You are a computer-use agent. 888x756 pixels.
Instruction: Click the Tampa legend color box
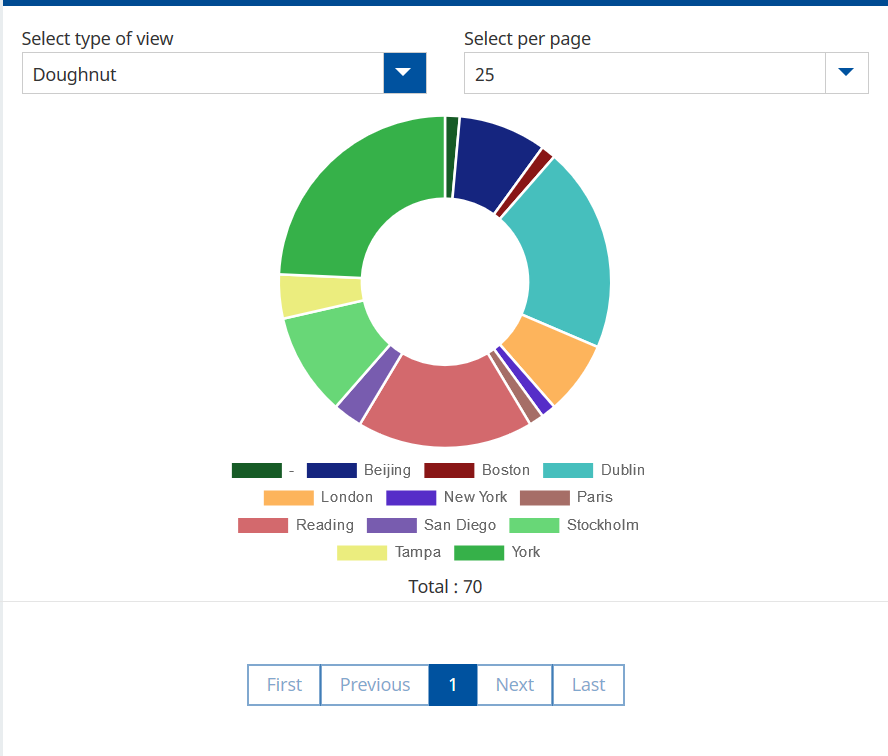[x=362, y=552]
